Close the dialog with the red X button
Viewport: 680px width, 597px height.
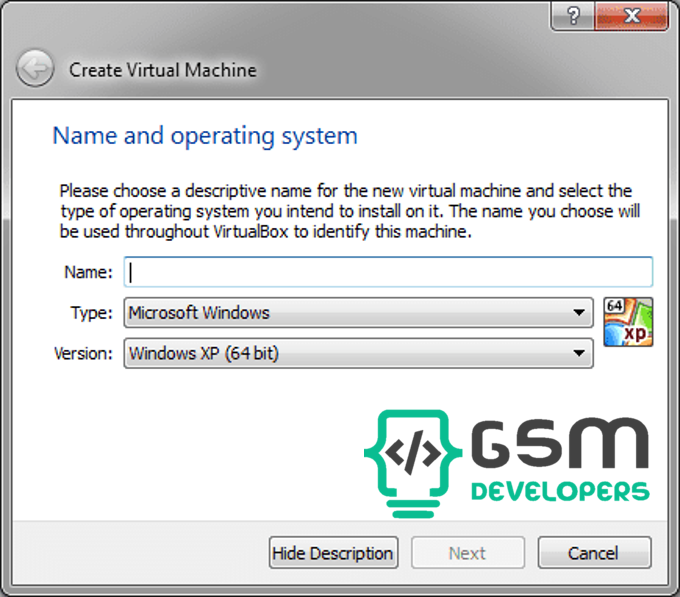[631, 16]
